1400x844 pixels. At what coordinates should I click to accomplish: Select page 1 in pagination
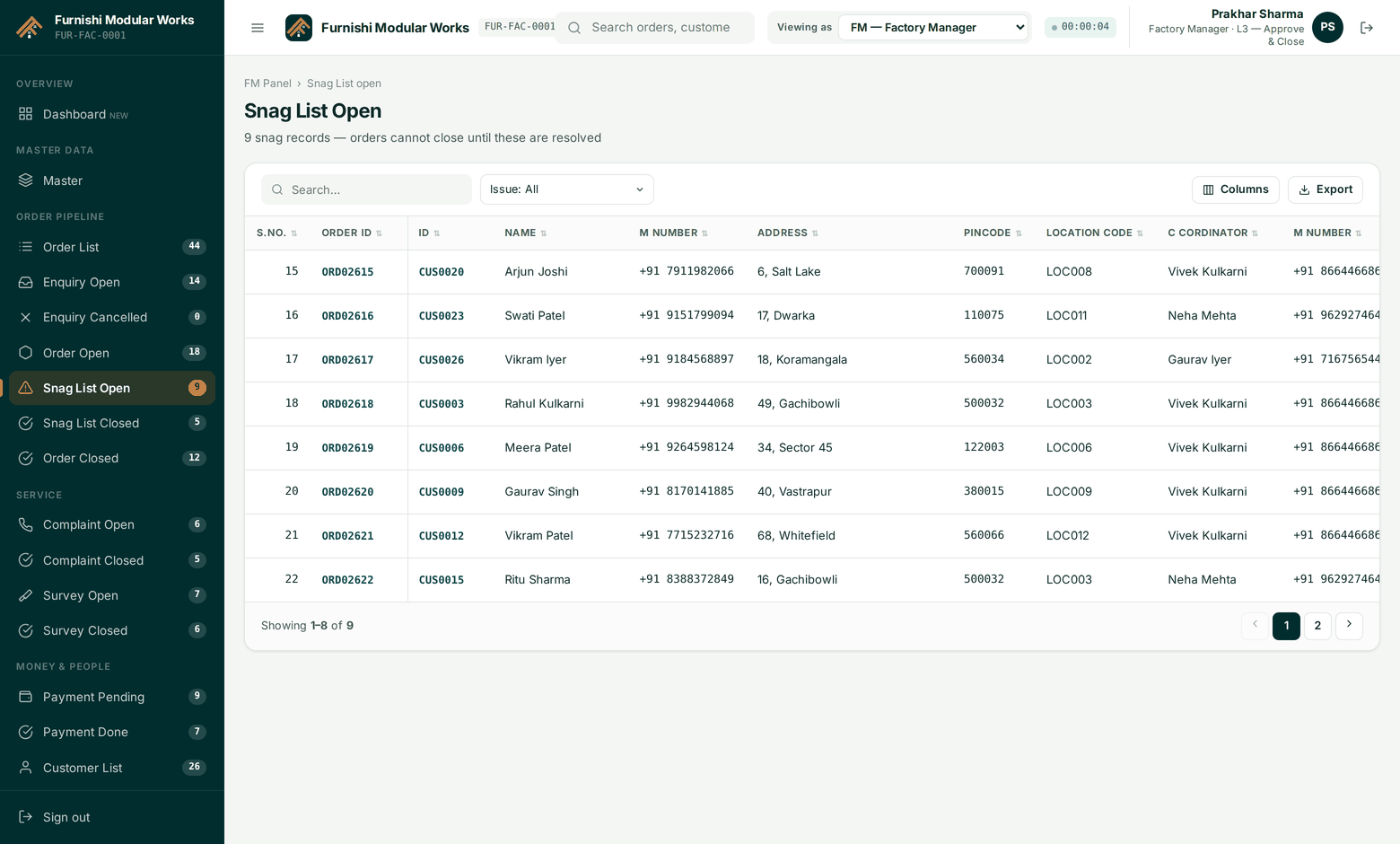1286,626
